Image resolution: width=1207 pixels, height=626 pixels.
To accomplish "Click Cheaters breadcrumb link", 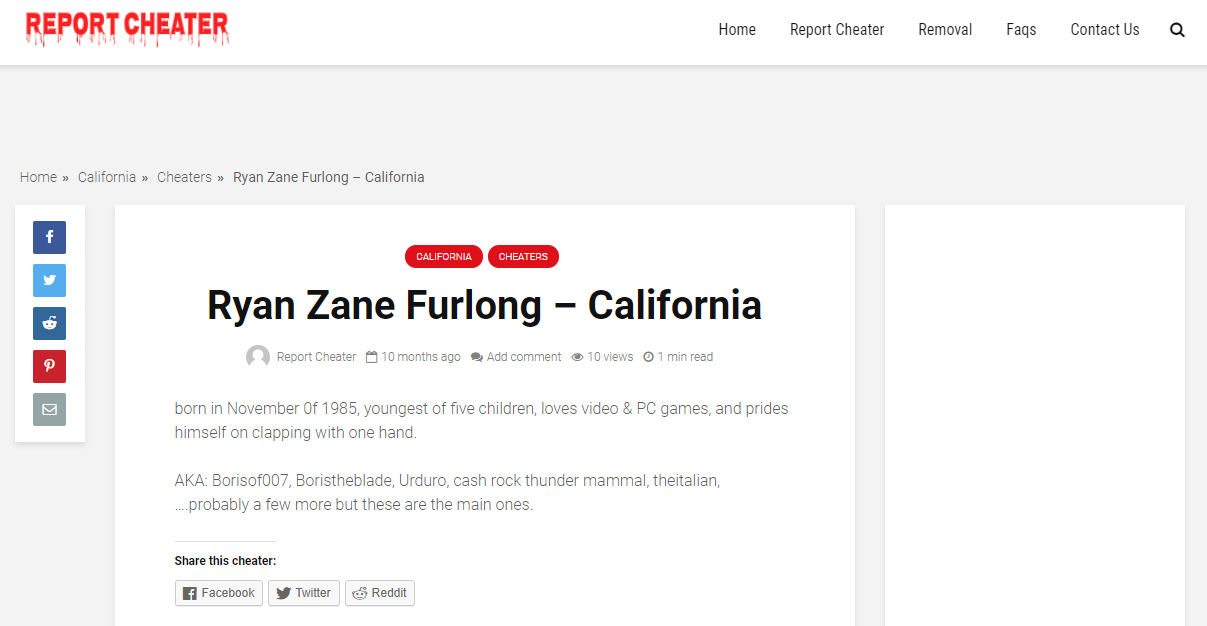I will pos(184,177).
